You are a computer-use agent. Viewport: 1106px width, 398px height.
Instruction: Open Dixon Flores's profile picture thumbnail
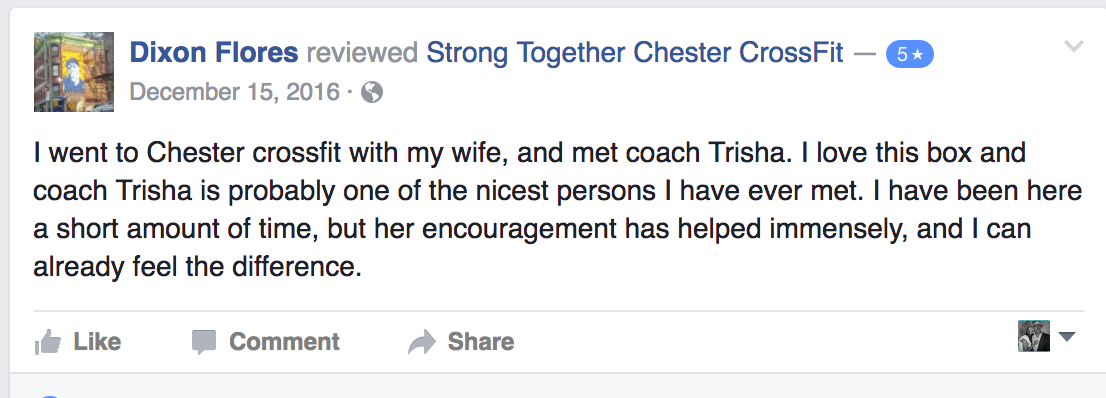point(74,72)
